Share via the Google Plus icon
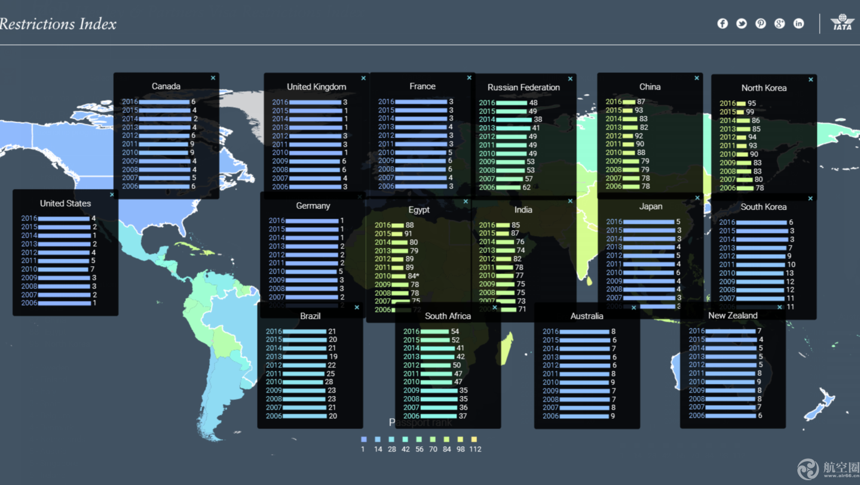The width and height of the screenshot is (860, 485). (779, 23)
